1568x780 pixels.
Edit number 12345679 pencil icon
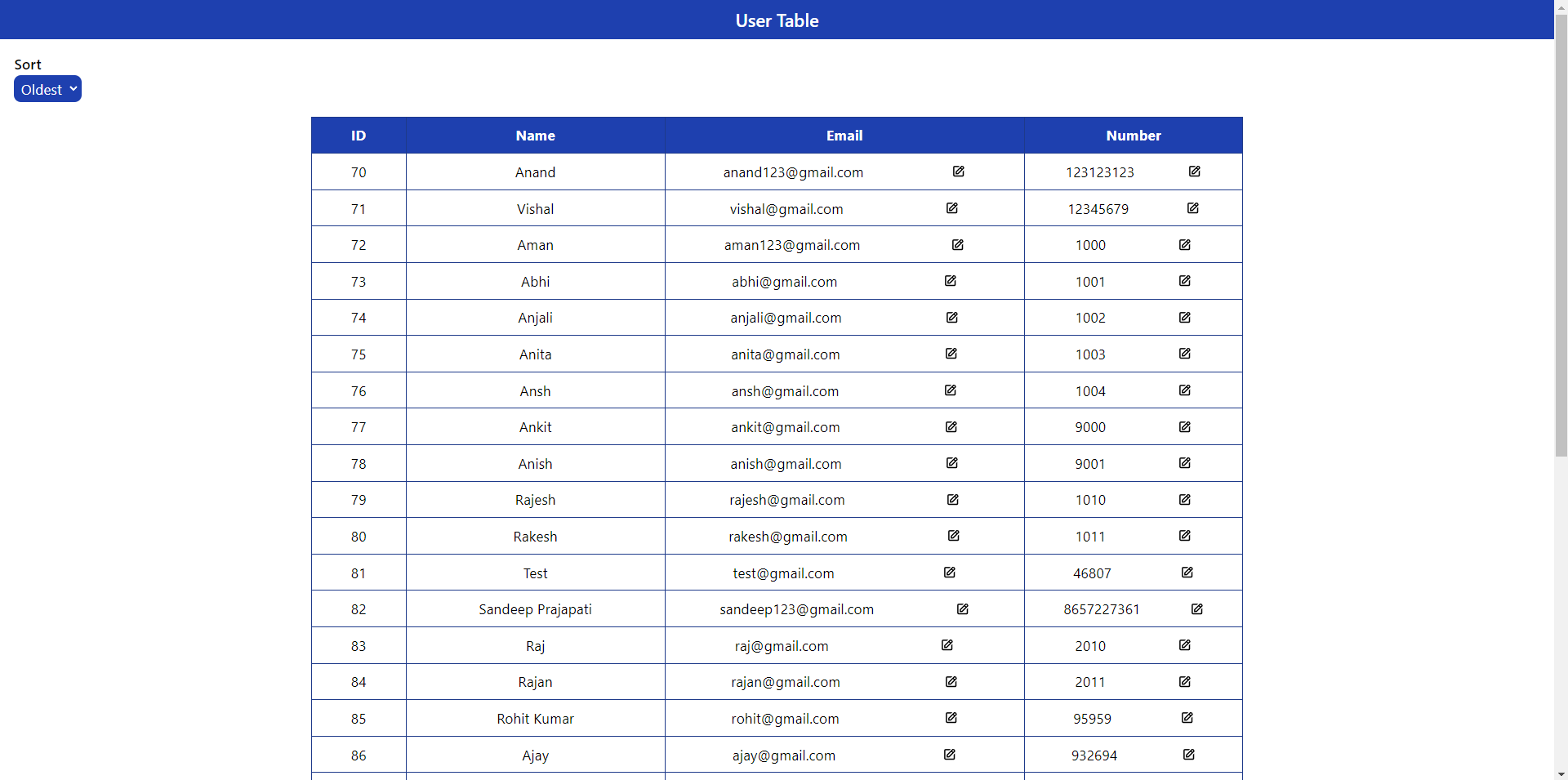[1193, 208]
